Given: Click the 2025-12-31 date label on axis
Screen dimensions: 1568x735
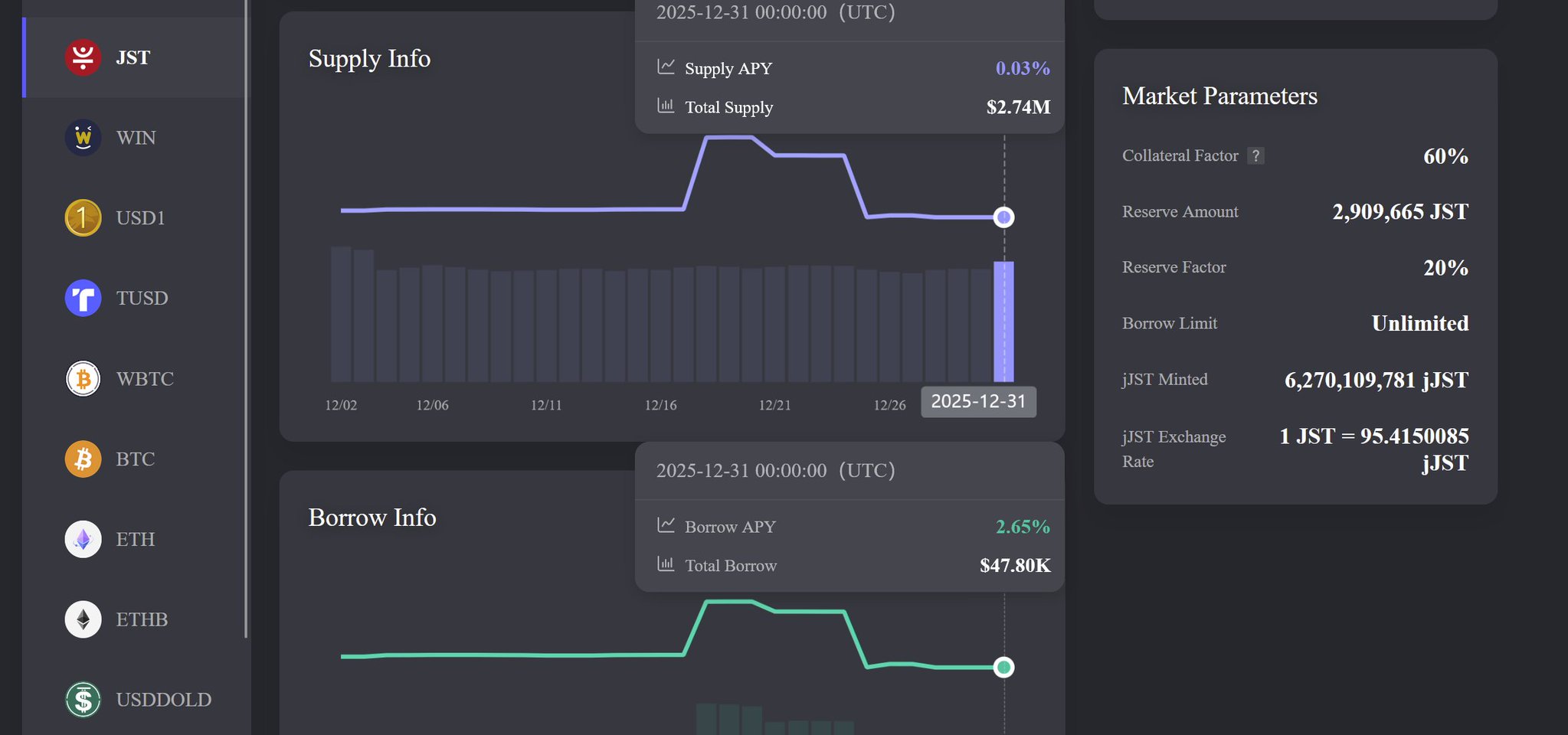Looking at the screenshot, I should (x=978, y=402).
